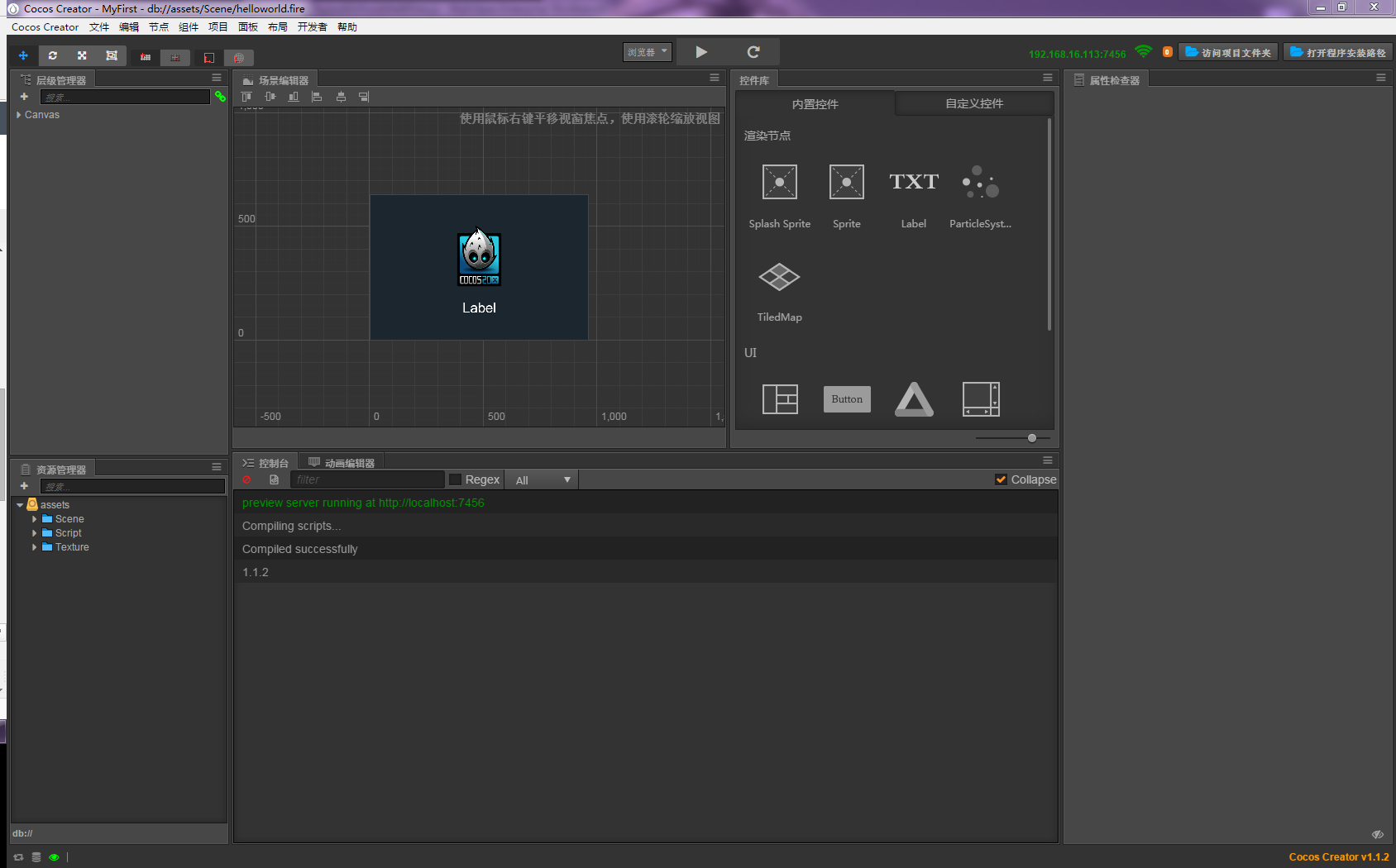Click the 打开程序安装路径 button
The width and height of the screenshot is (1396, 868).
click(1338, 52)
